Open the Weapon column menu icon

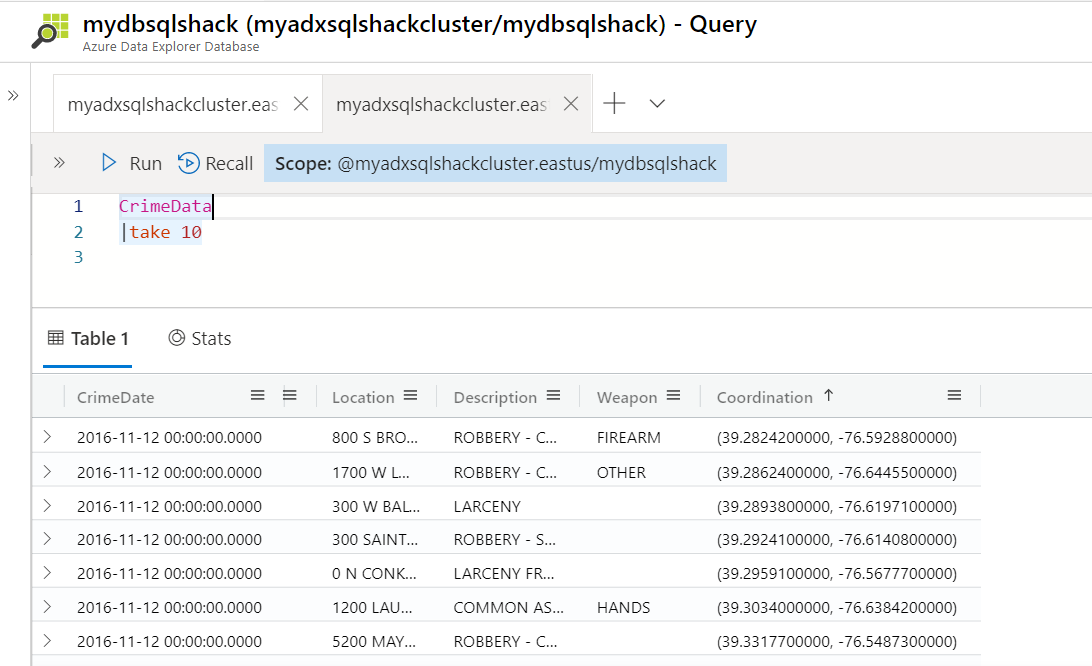coord(673,396)
